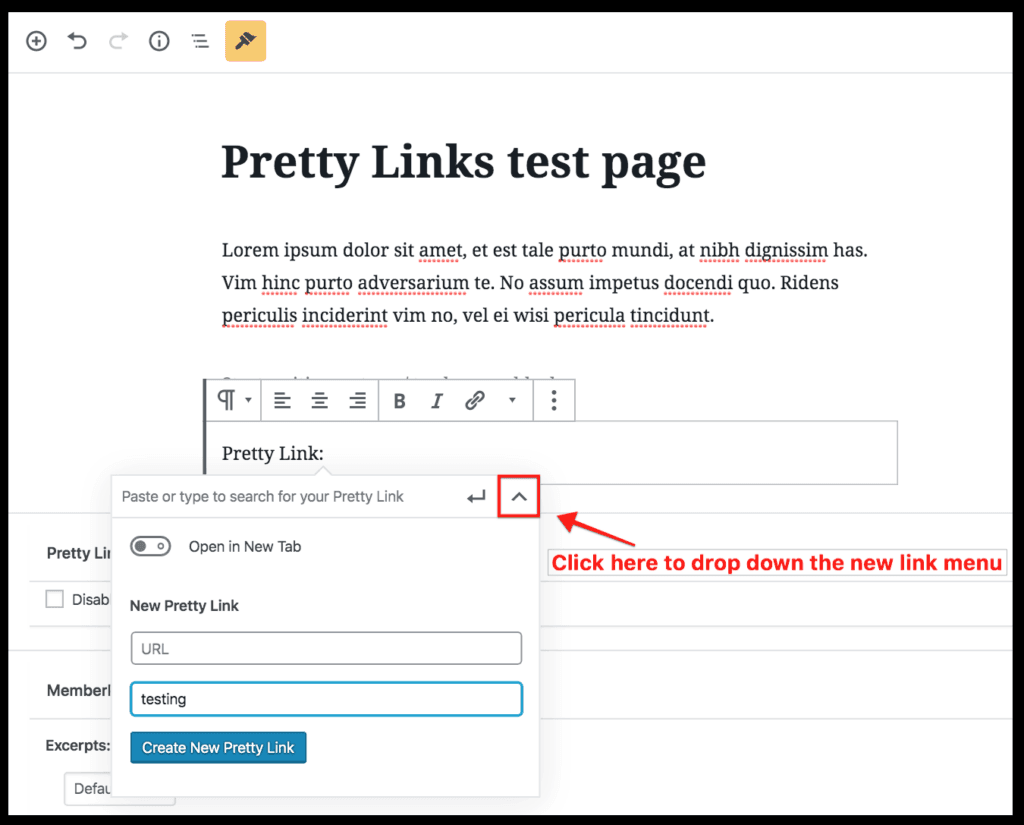This screenshot has height=825, width=1024.
Task: Open the paragraph block type dropdown
Action: point(234,401)
